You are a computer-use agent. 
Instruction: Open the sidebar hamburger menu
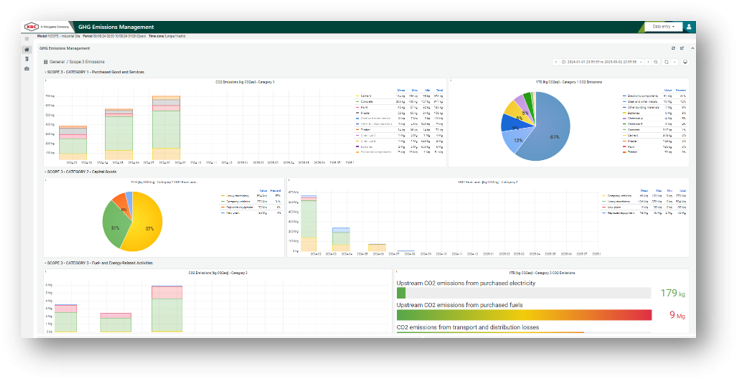(27, 39)
